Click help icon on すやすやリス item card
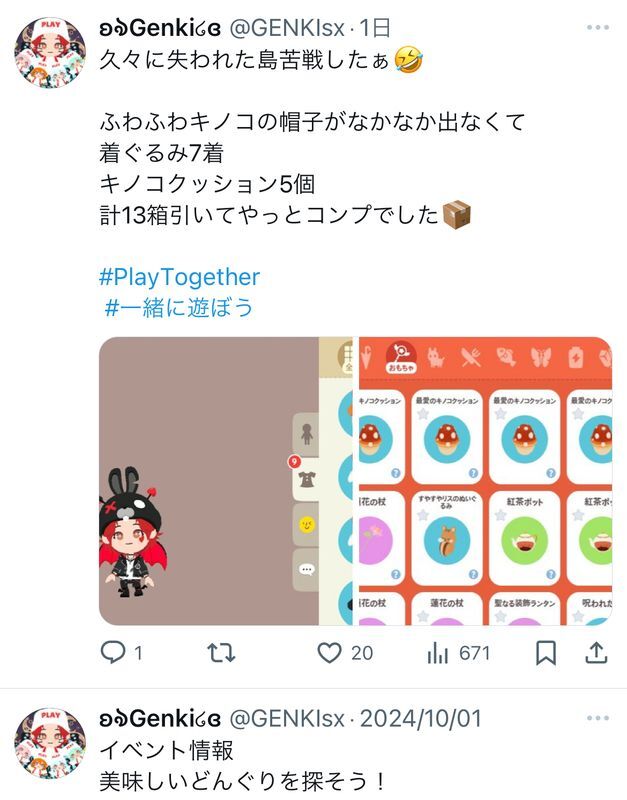Screen dimensions: 627x800 [x=473, y=574]
